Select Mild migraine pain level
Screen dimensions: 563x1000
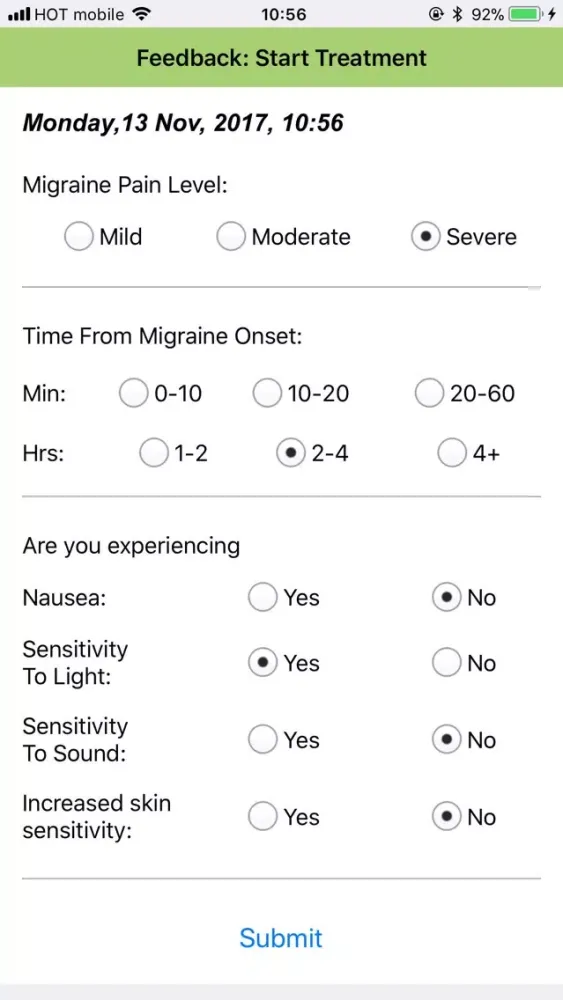click(x=78, y=237)
